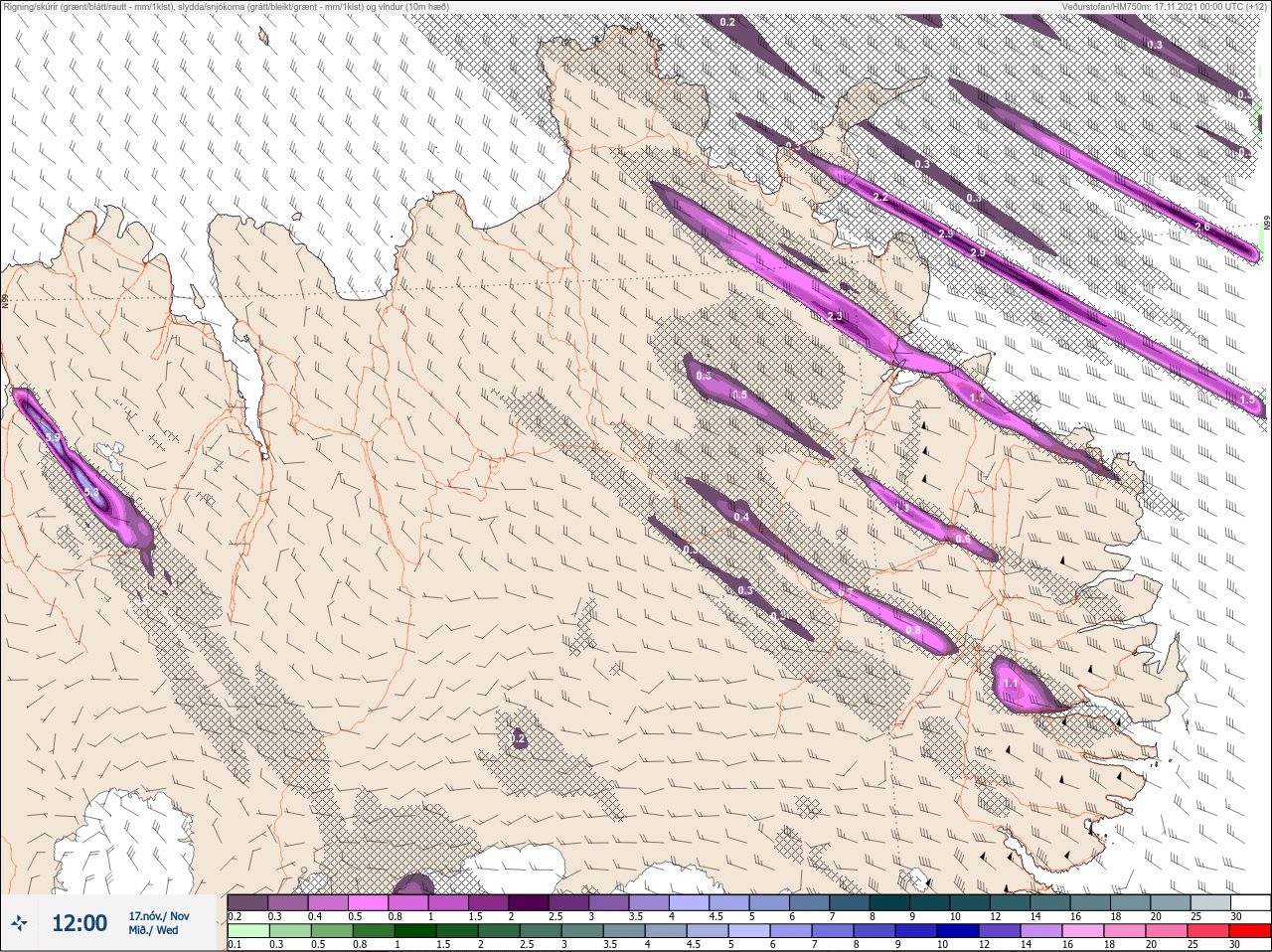1272x952 pixels.
Task: Click the 5.3 snowfall value on the map
Action: [x=91, y=492]
